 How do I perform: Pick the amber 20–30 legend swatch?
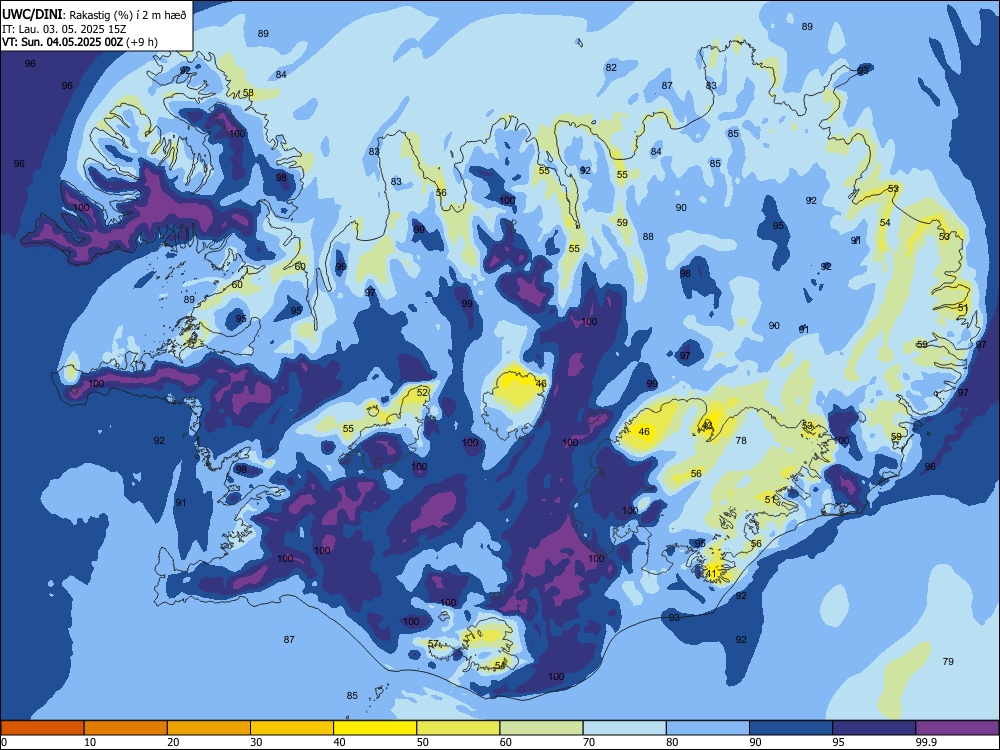209,728
